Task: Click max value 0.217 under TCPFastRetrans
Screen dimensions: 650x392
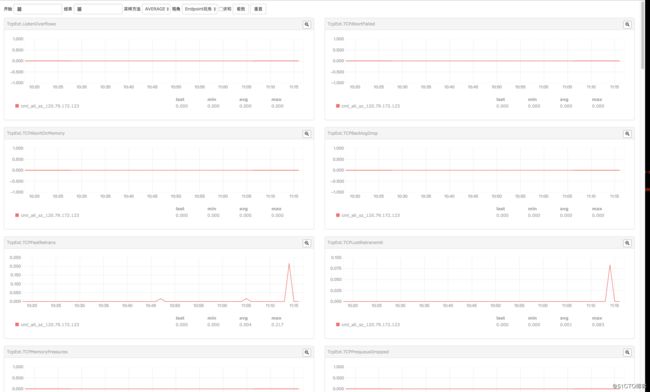Action: point(277,324)
